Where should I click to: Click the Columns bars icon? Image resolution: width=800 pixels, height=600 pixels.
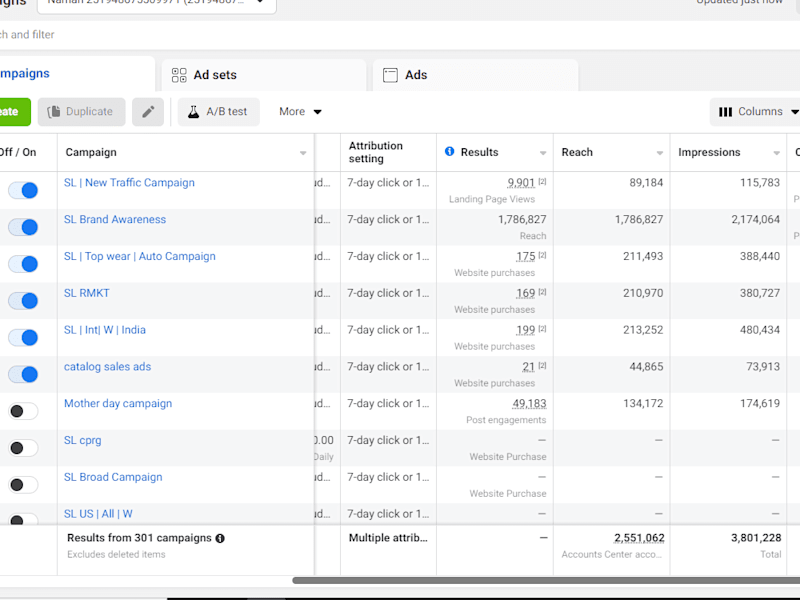(725, 112)
